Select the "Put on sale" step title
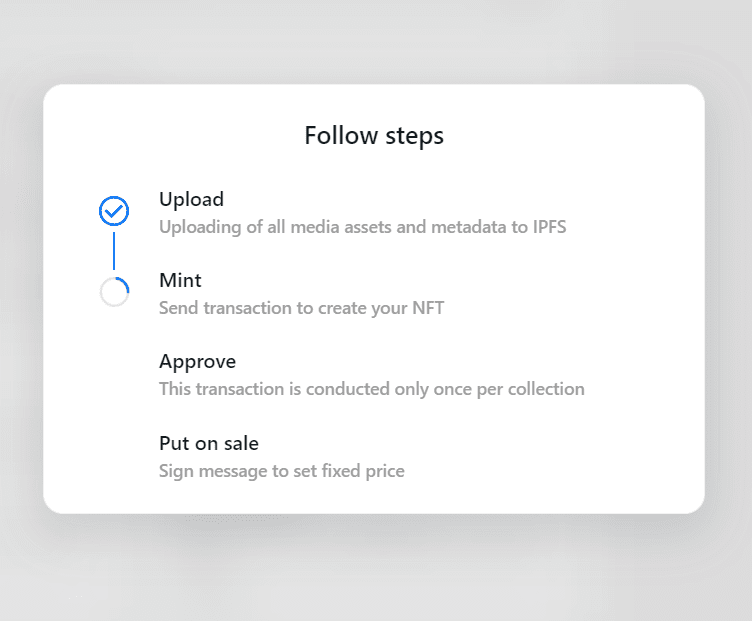The height and width of the screenshot is (621, 752). tap(208, 443)
